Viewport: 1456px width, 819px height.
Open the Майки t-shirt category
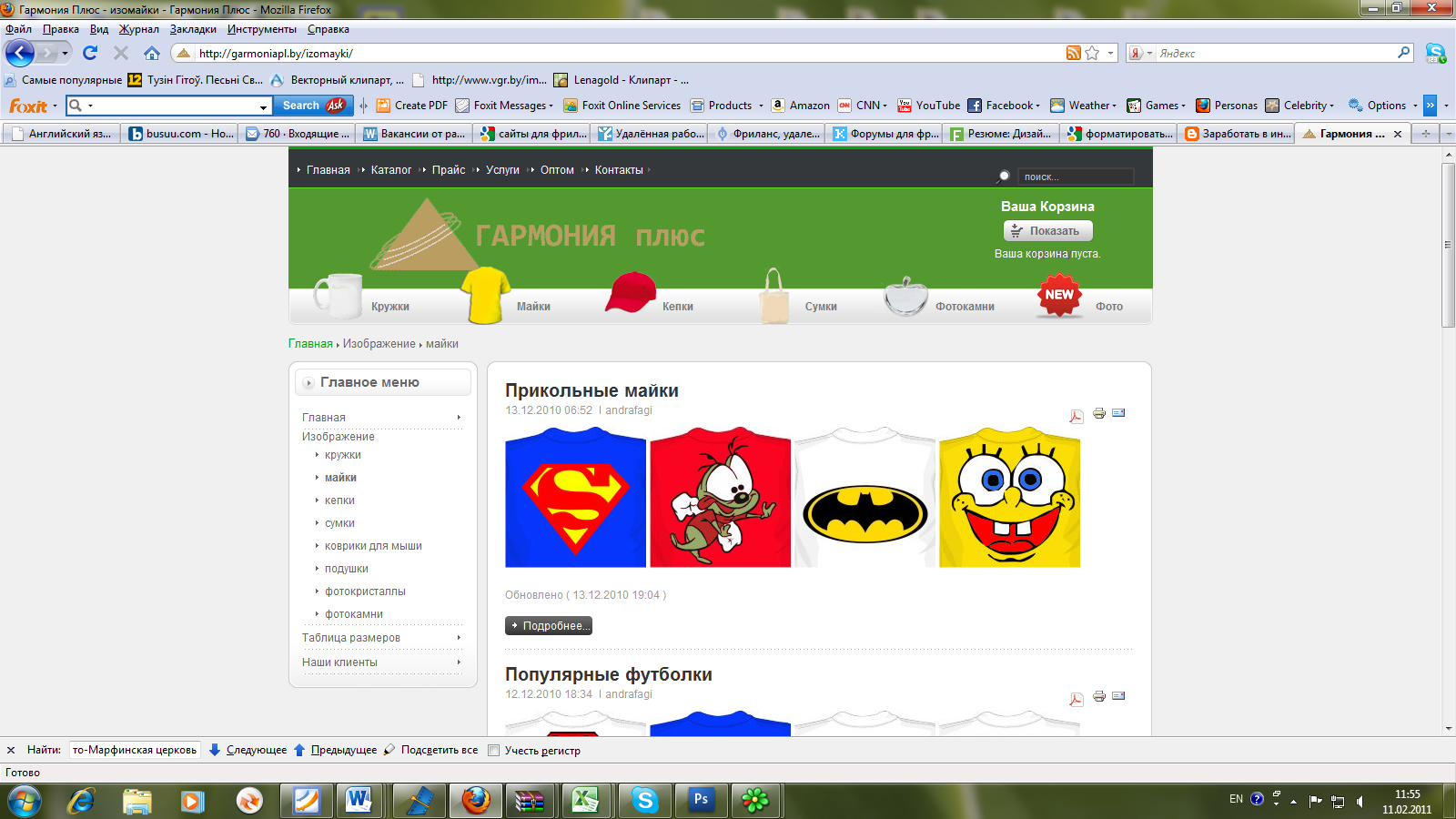click(x=506, y=298)
